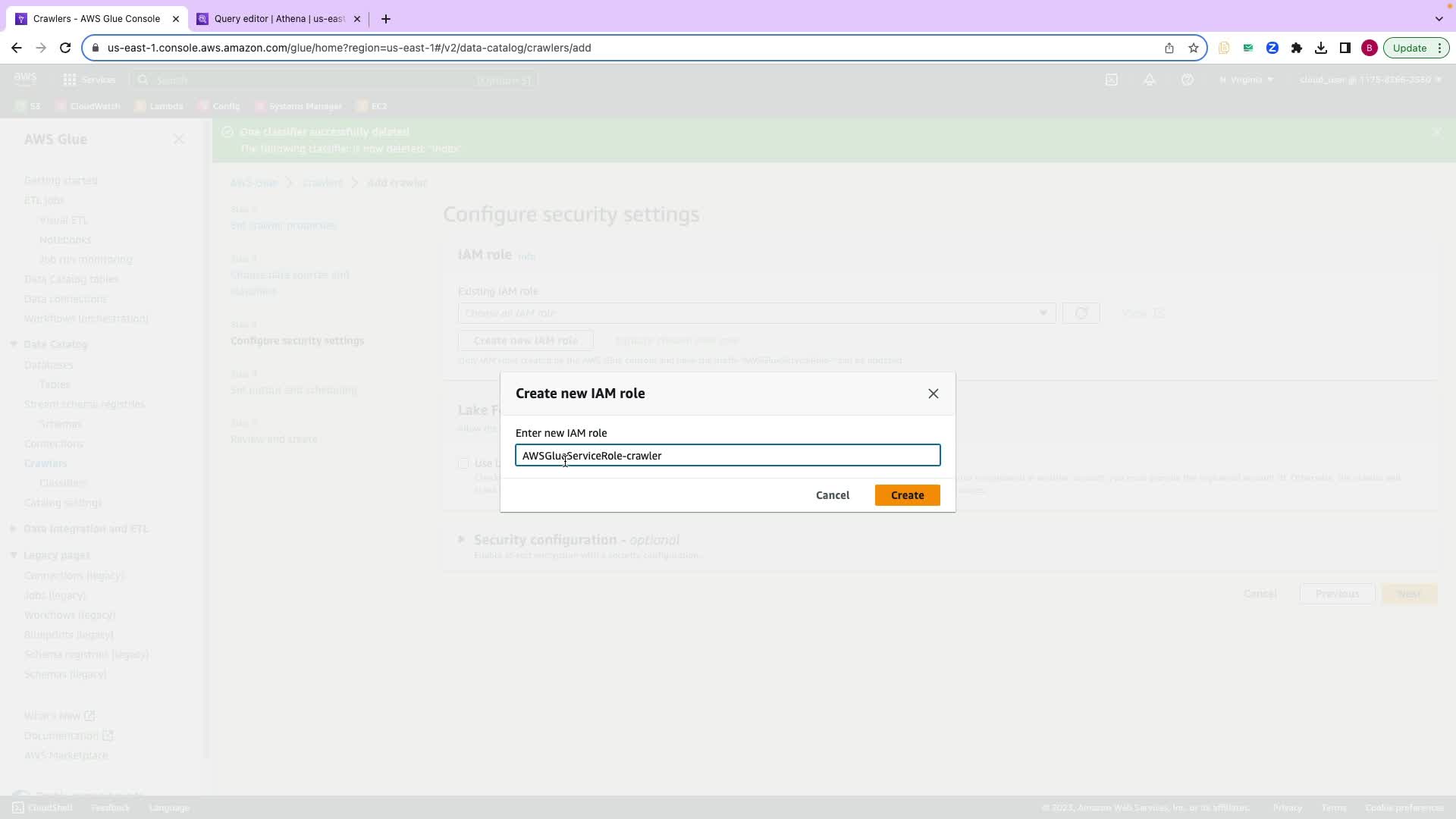Open the browser extensions puzzle icon
This screenshot has width=1456, height=819.
point(1297,48)
